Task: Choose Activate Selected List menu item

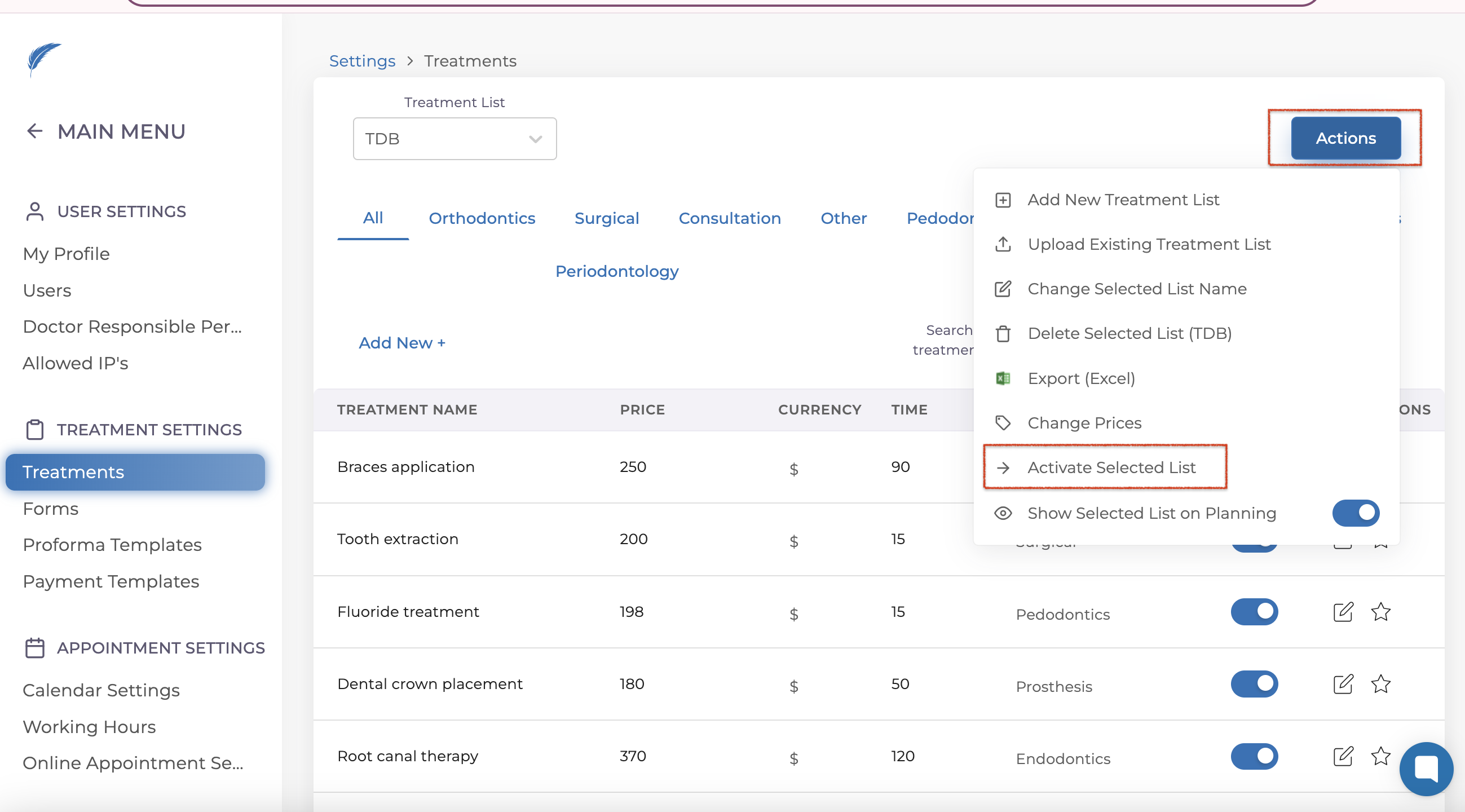Action: 1111,467
